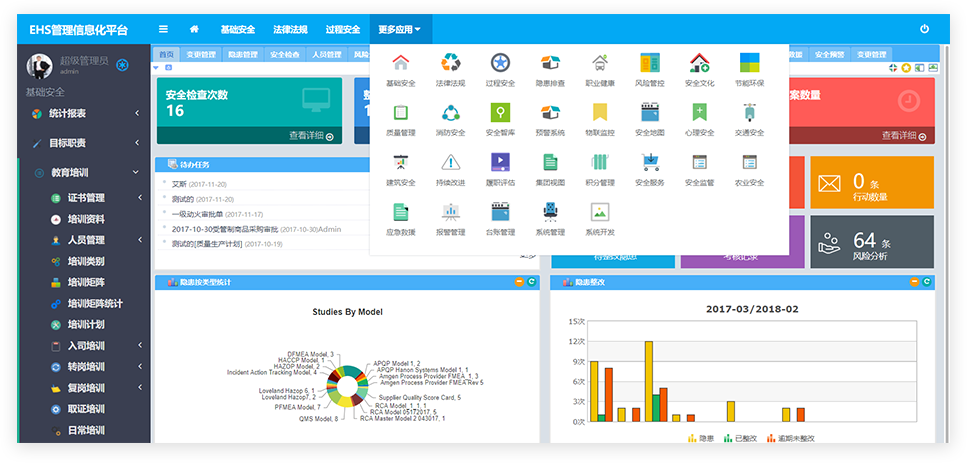Click the power icon in top bar
967x463 pixels.
(924, 30)
